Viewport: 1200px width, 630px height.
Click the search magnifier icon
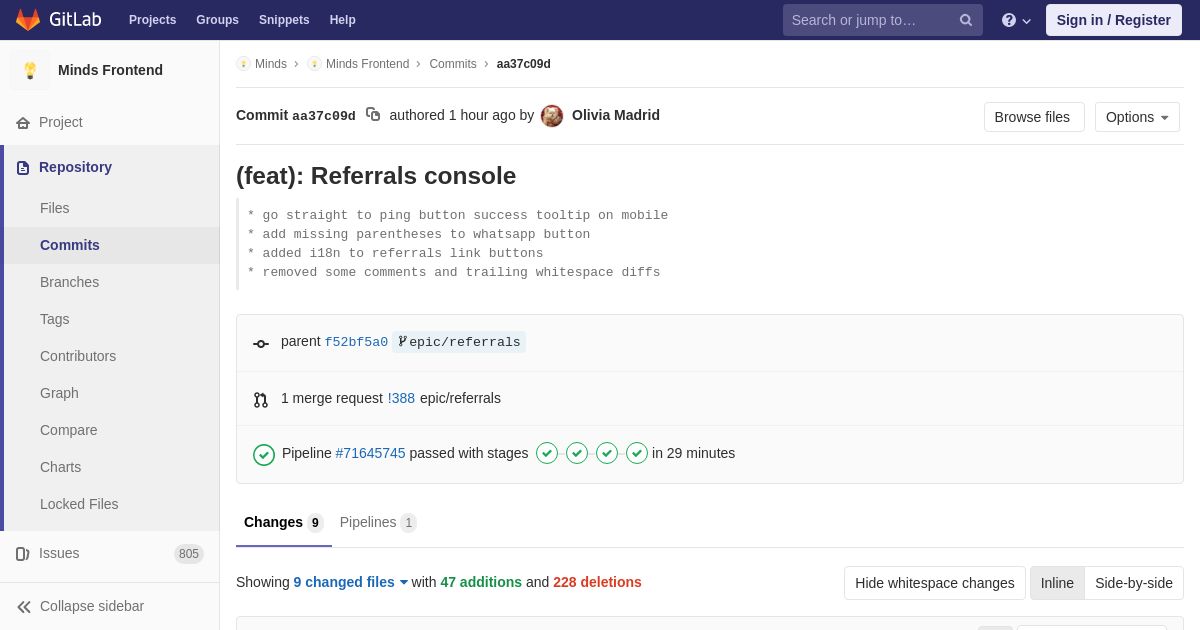[x=966, y=20]
